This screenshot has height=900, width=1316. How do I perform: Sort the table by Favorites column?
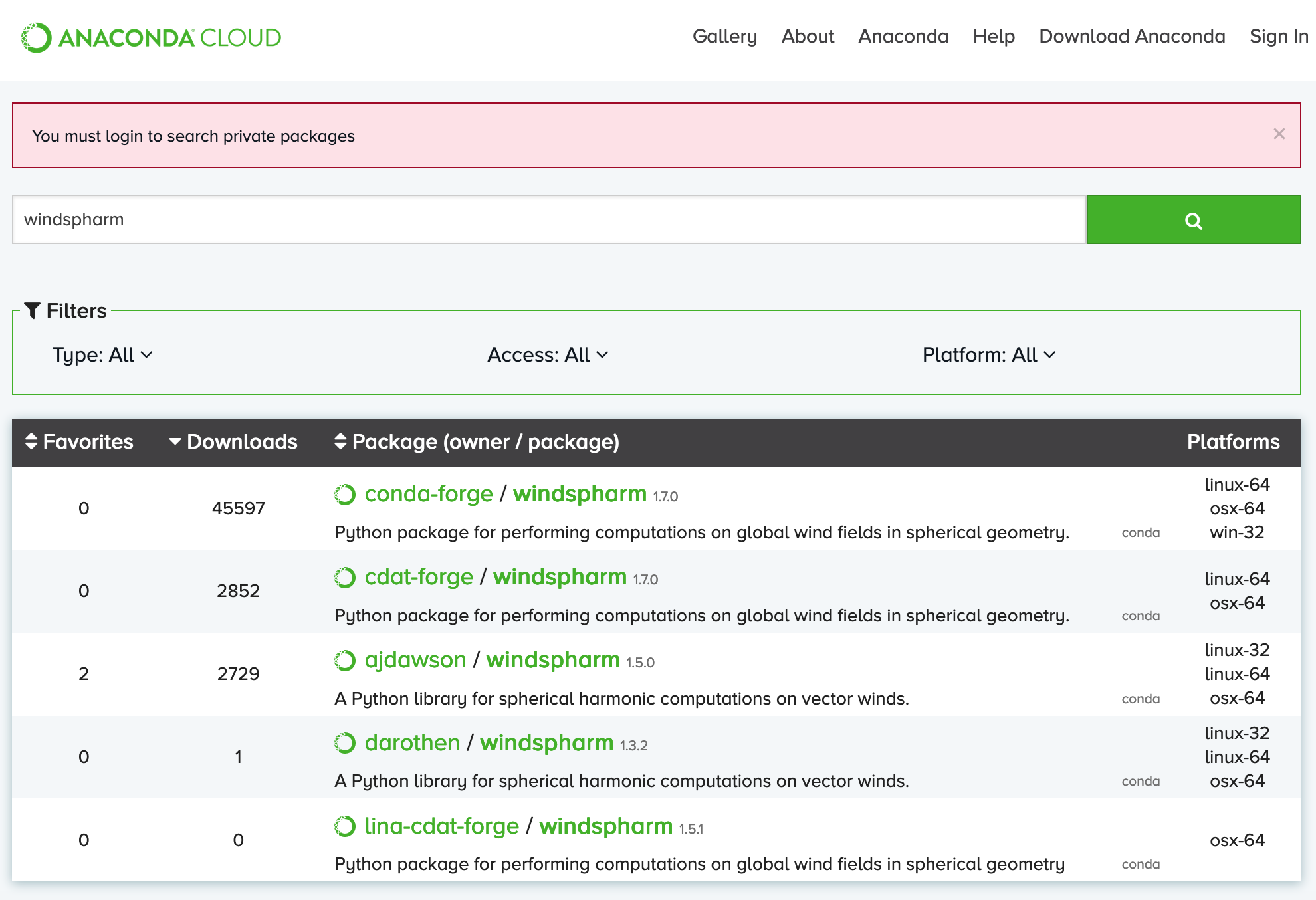[x=79, y=442]
